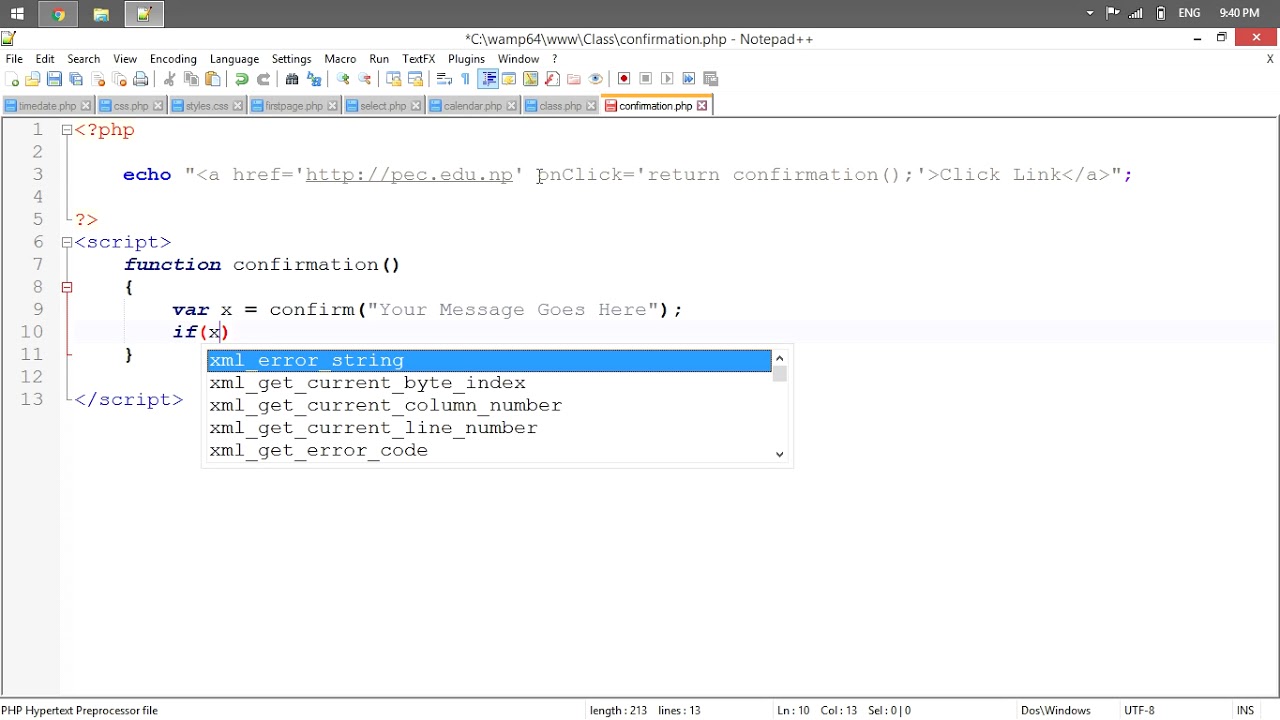1280x720 pixels.
Task: Collapse the php block on line 1
Action: click(67, 130)
